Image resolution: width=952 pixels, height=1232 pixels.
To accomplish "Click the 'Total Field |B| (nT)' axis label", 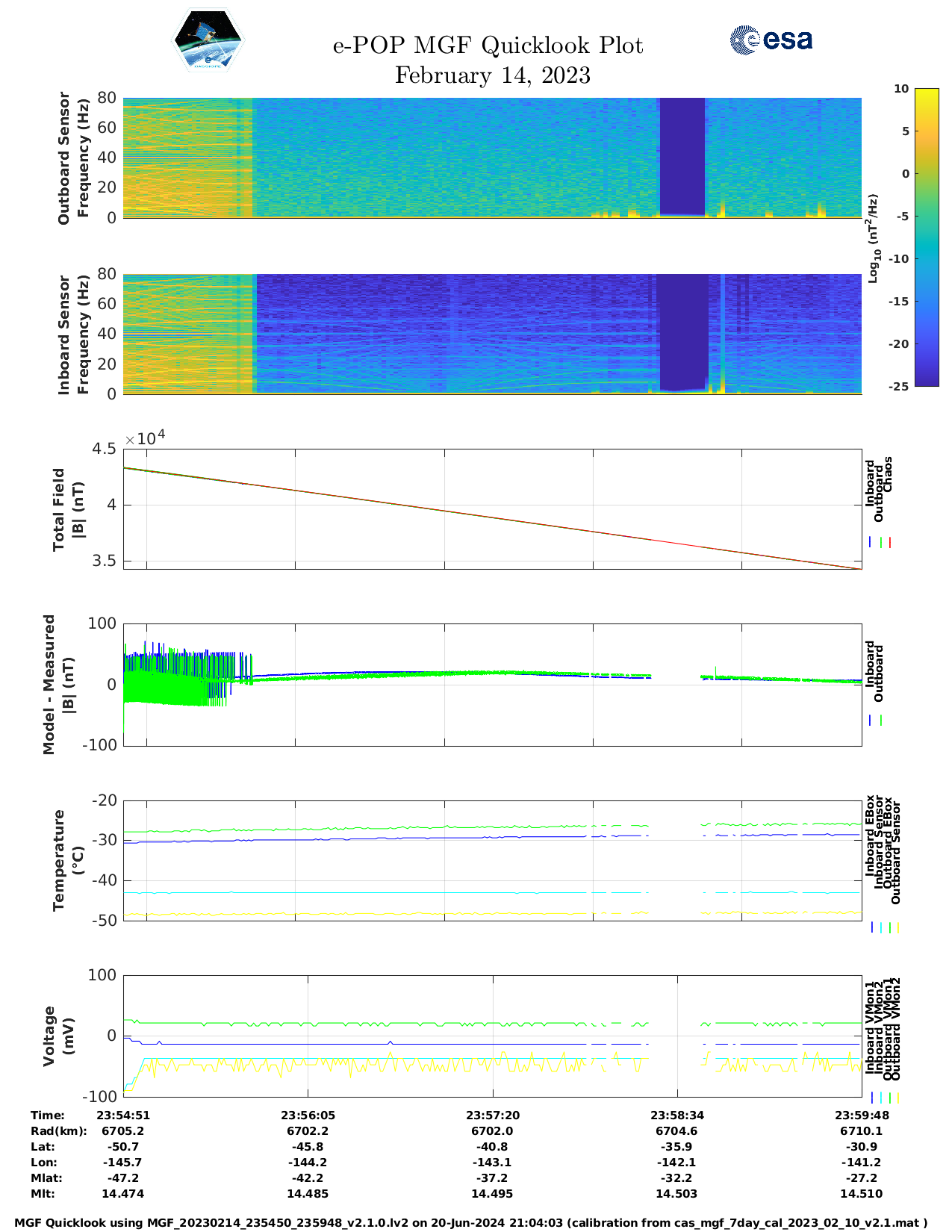I will click(x=69, y=510).
